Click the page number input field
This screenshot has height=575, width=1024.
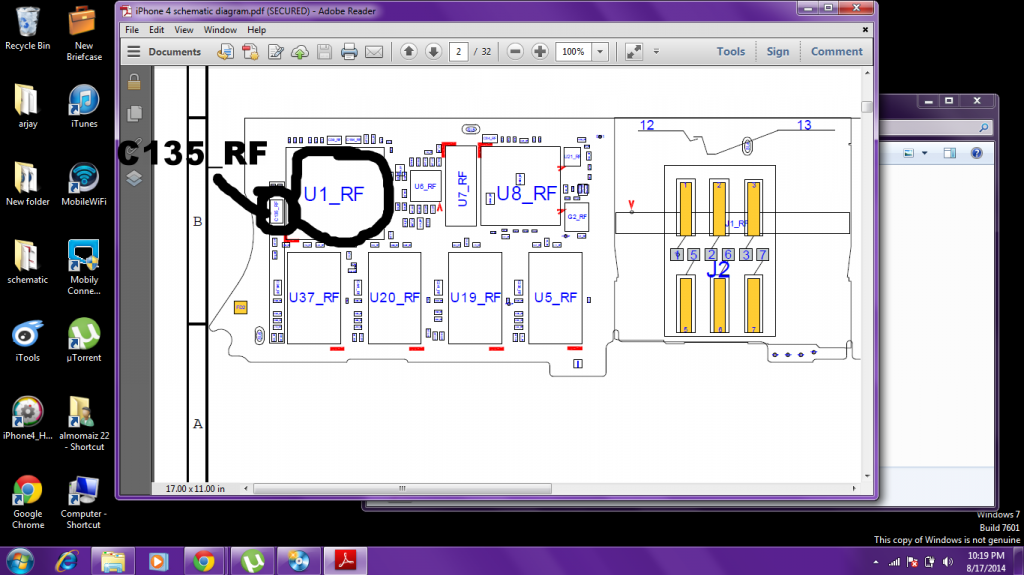point(459,52)
